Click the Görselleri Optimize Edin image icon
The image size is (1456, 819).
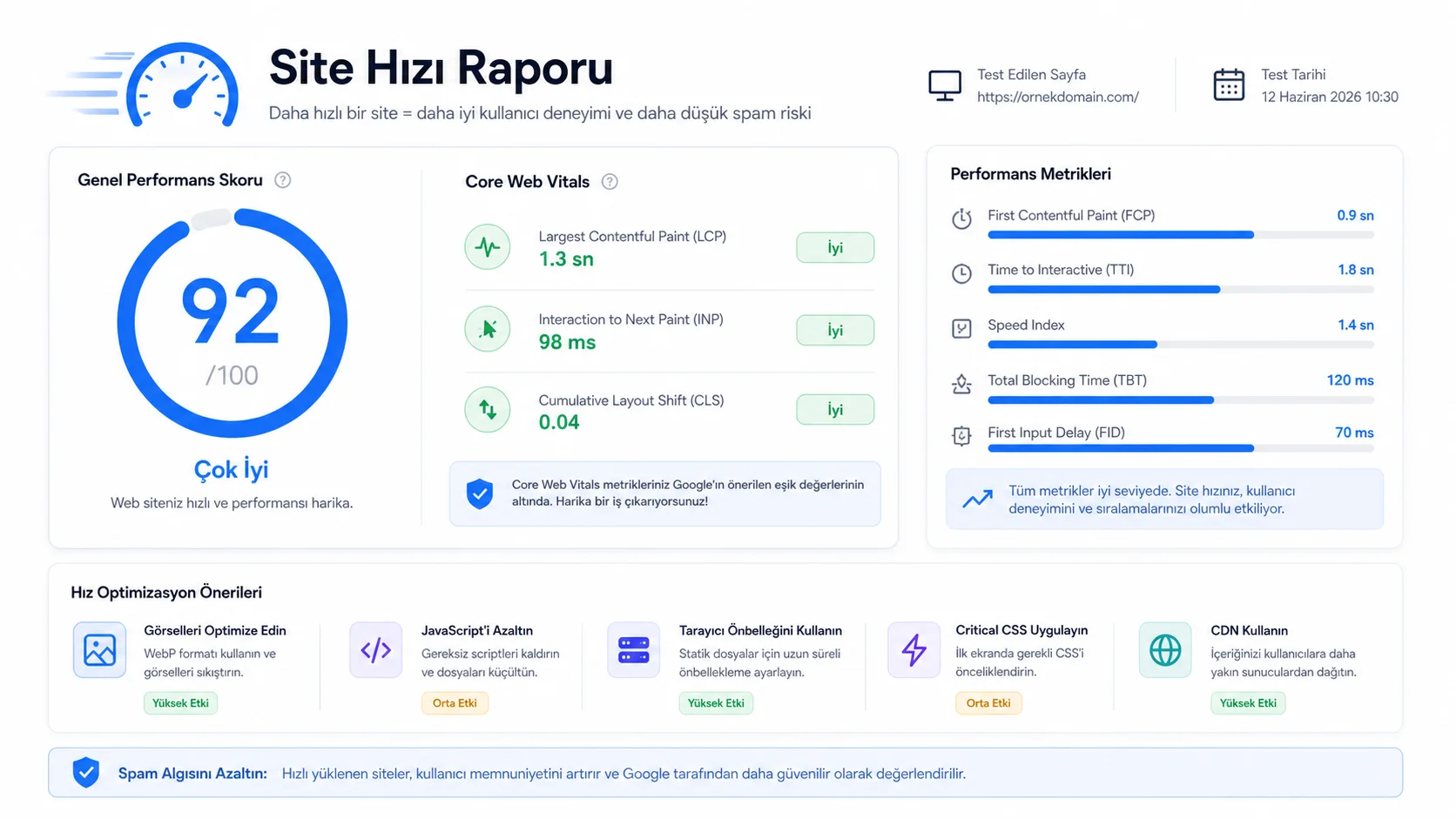pos(99,650)
